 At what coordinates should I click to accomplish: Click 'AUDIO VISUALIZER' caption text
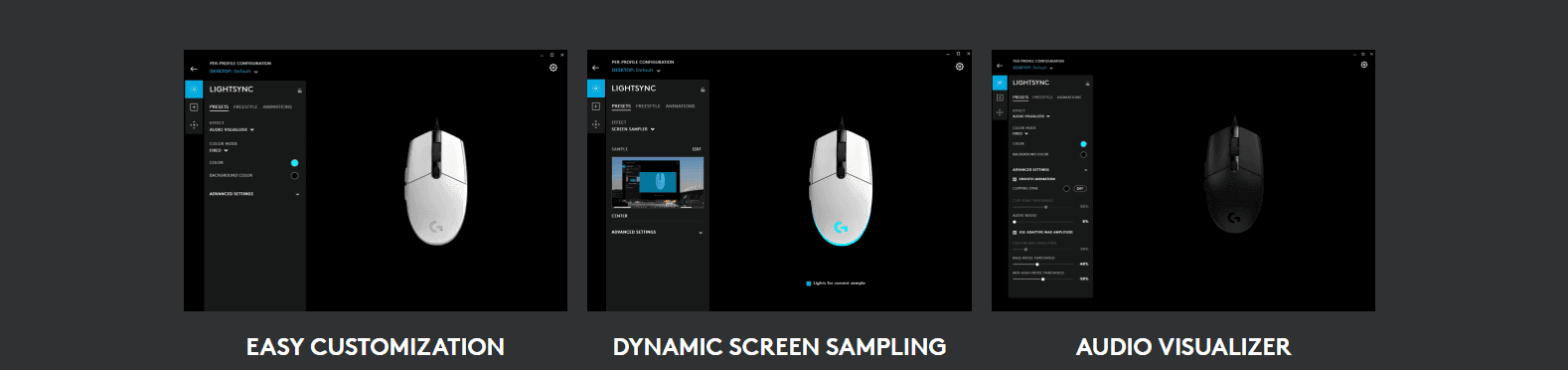(x=1183, y=347)
